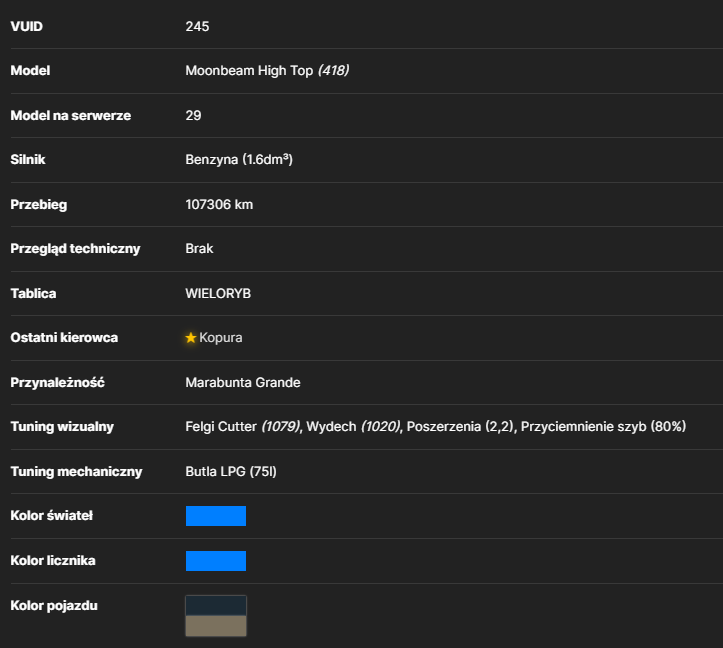
Task: Click the Felgi Cutter (1079) entry
Action: (x=243, y=427)
